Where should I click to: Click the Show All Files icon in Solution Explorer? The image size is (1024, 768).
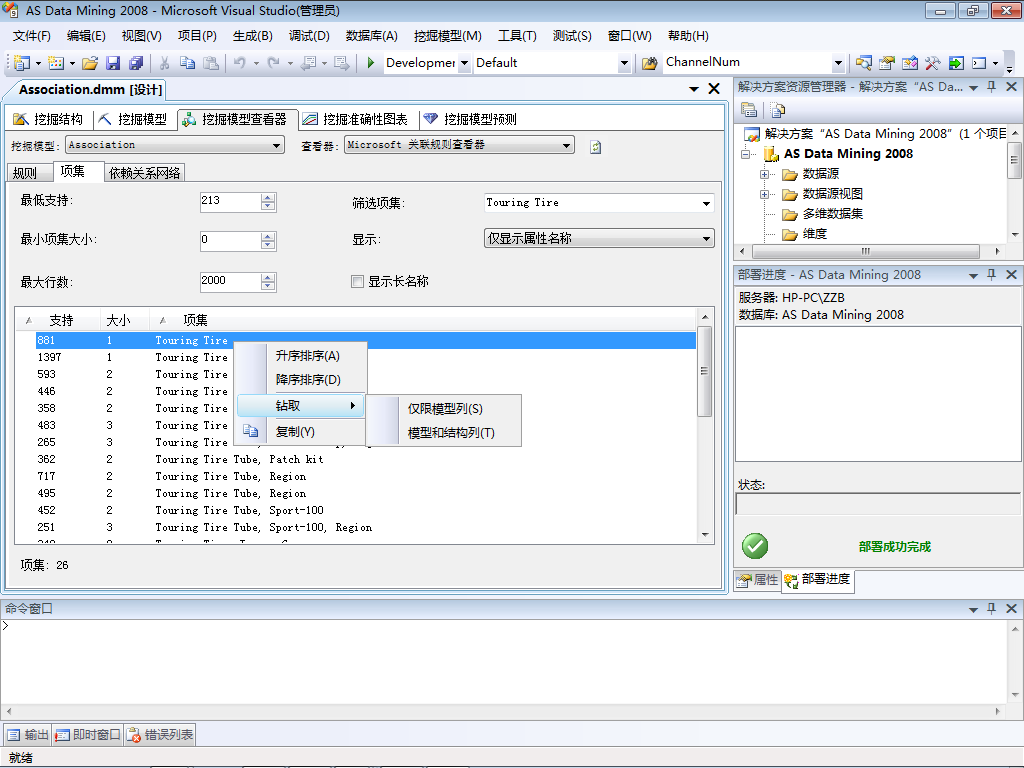click(x=777, y=110)
